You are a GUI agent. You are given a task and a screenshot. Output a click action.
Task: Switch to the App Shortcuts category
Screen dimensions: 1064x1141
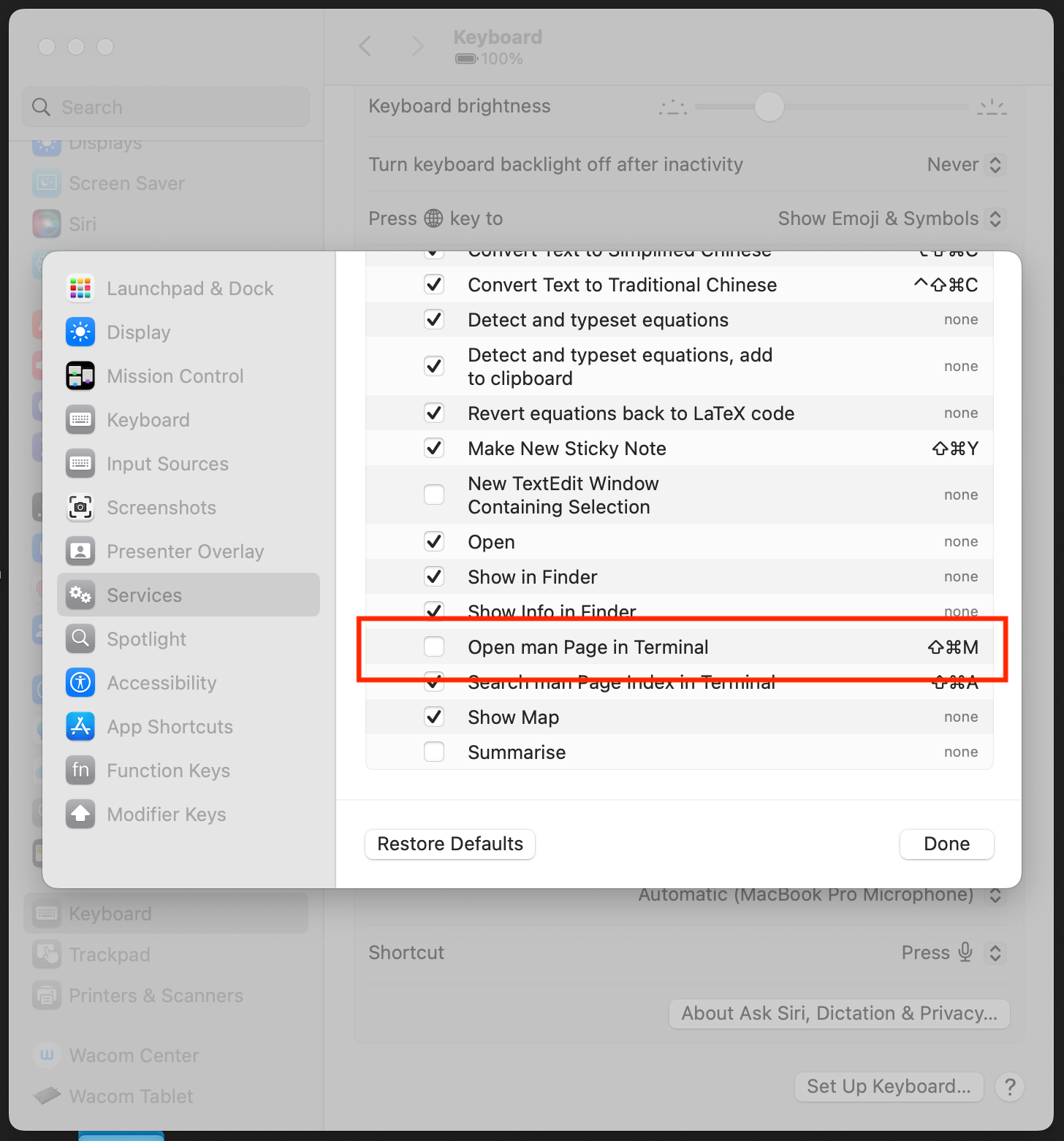[x=189, y=726]
